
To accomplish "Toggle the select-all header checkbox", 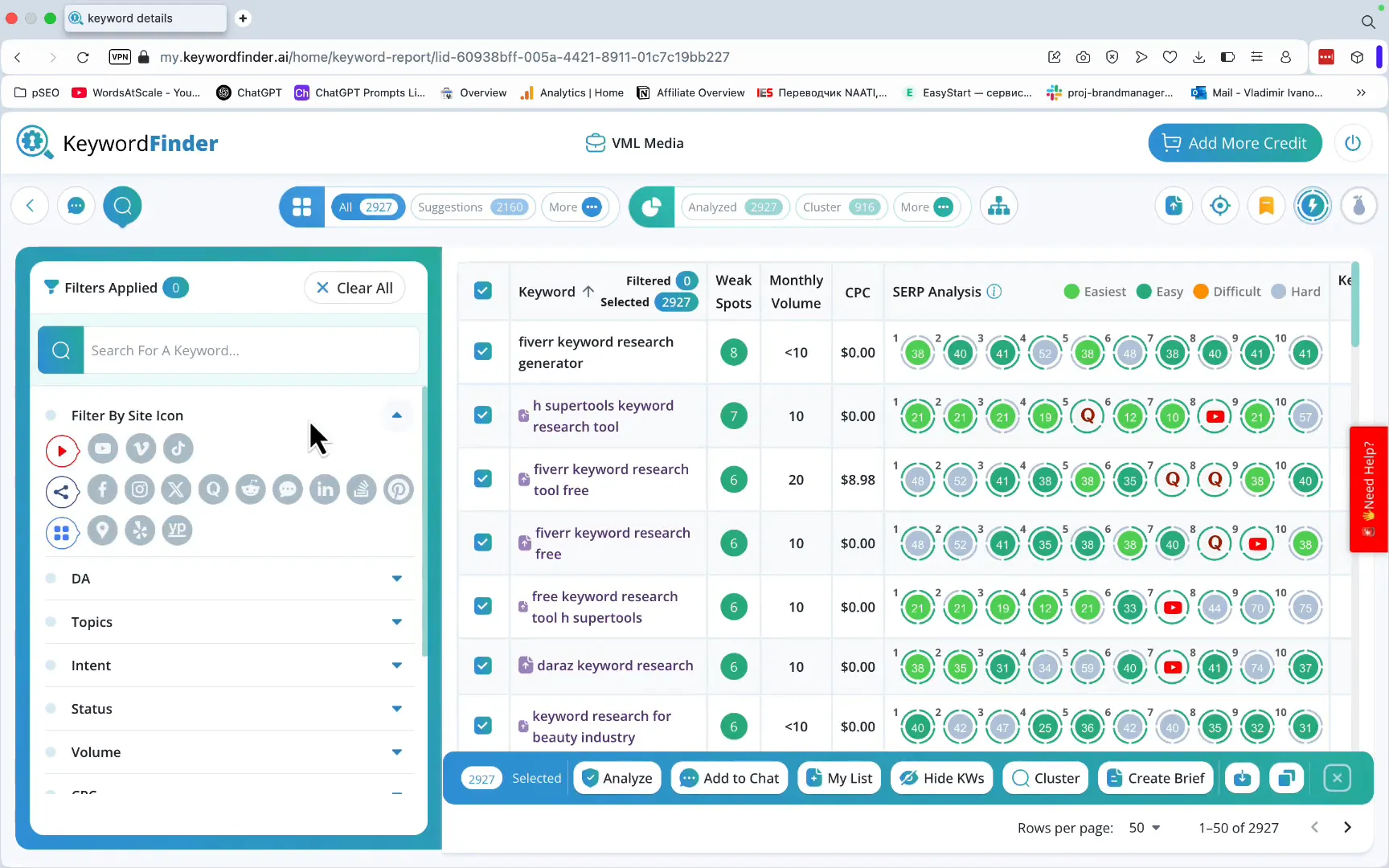I will (483, 291).
